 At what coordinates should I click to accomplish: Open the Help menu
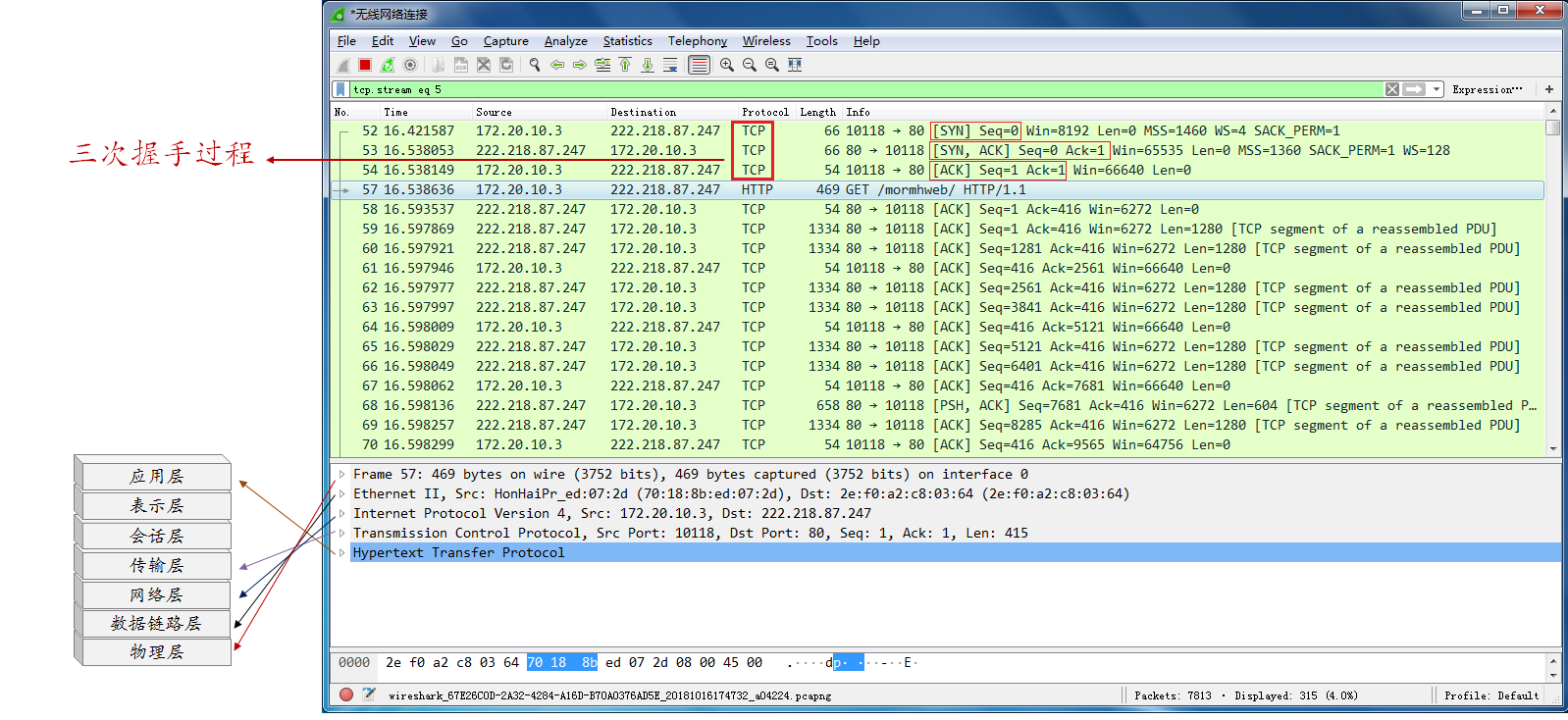(x=866, y=41)
